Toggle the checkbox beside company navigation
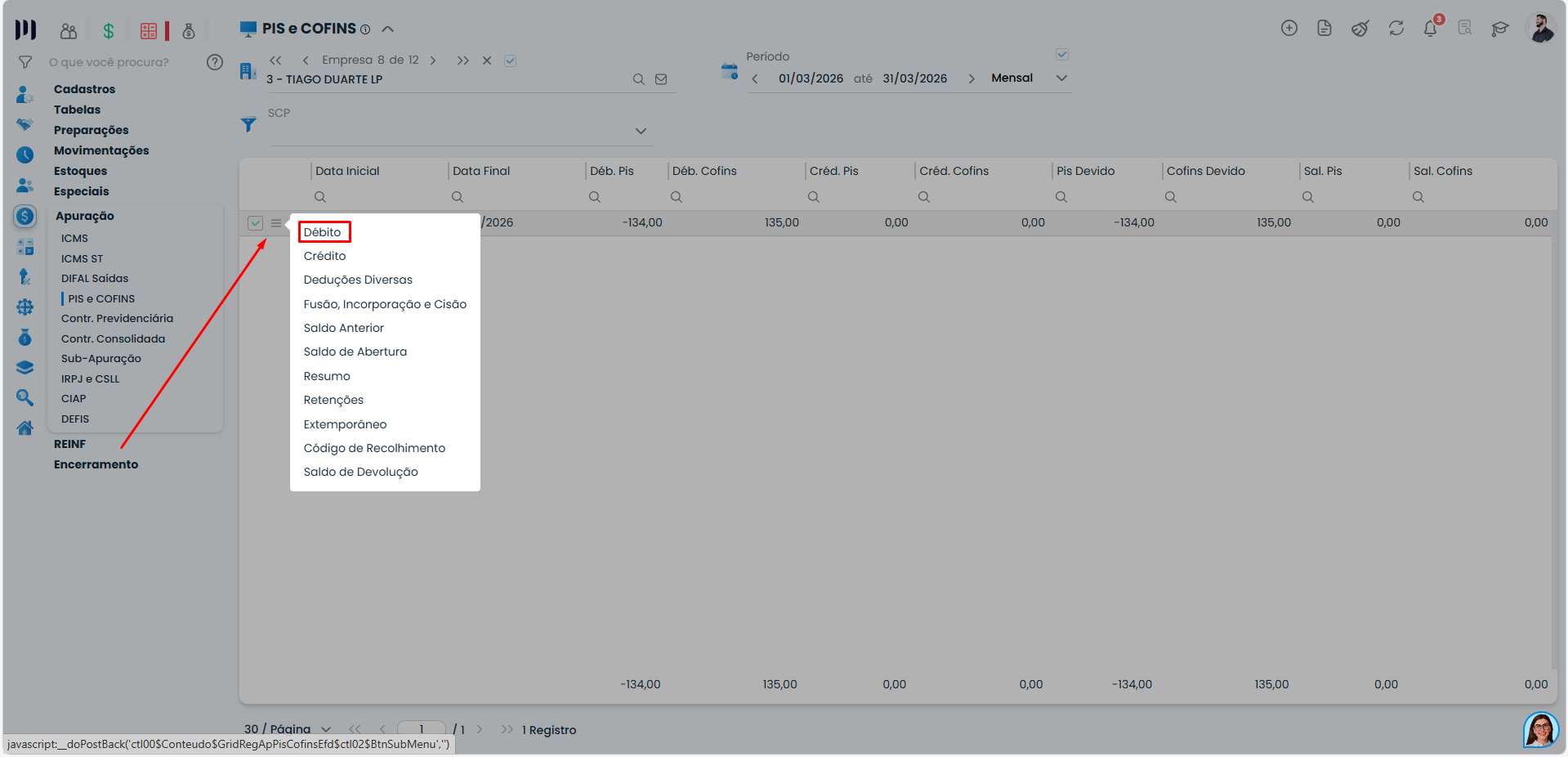1568x757 pixels. (510, 60)
